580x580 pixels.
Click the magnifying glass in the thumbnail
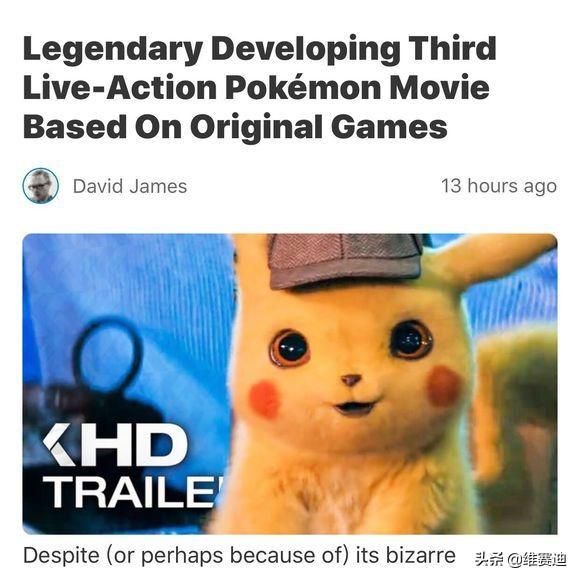tap(107, 356)
